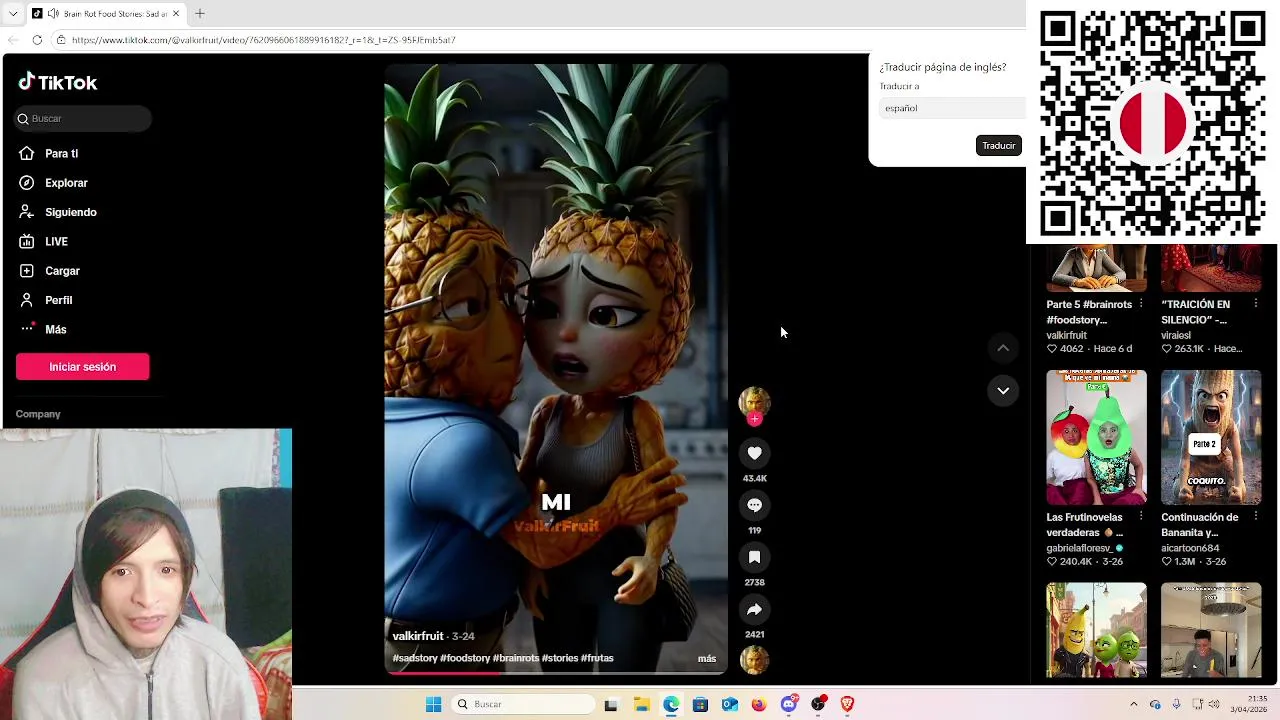This screenshot has height=720, width=1280.
Task: Open the banana and green fruit thumbnail
Action: (1096, 630)
